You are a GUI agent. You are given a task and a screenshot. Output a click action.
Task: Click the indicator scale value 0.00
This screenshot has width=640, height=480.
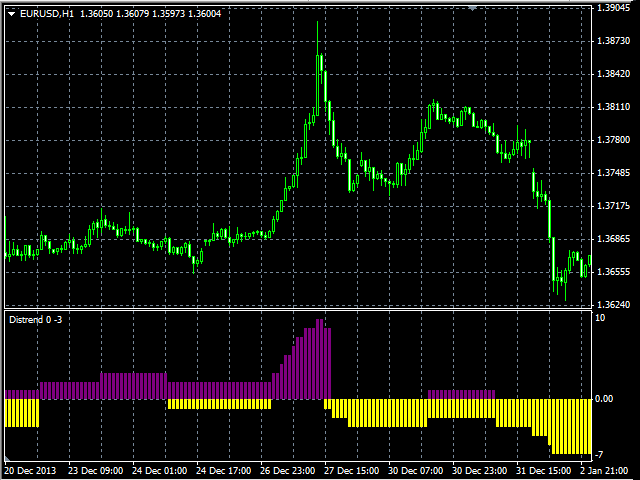[x=604, y=399]
